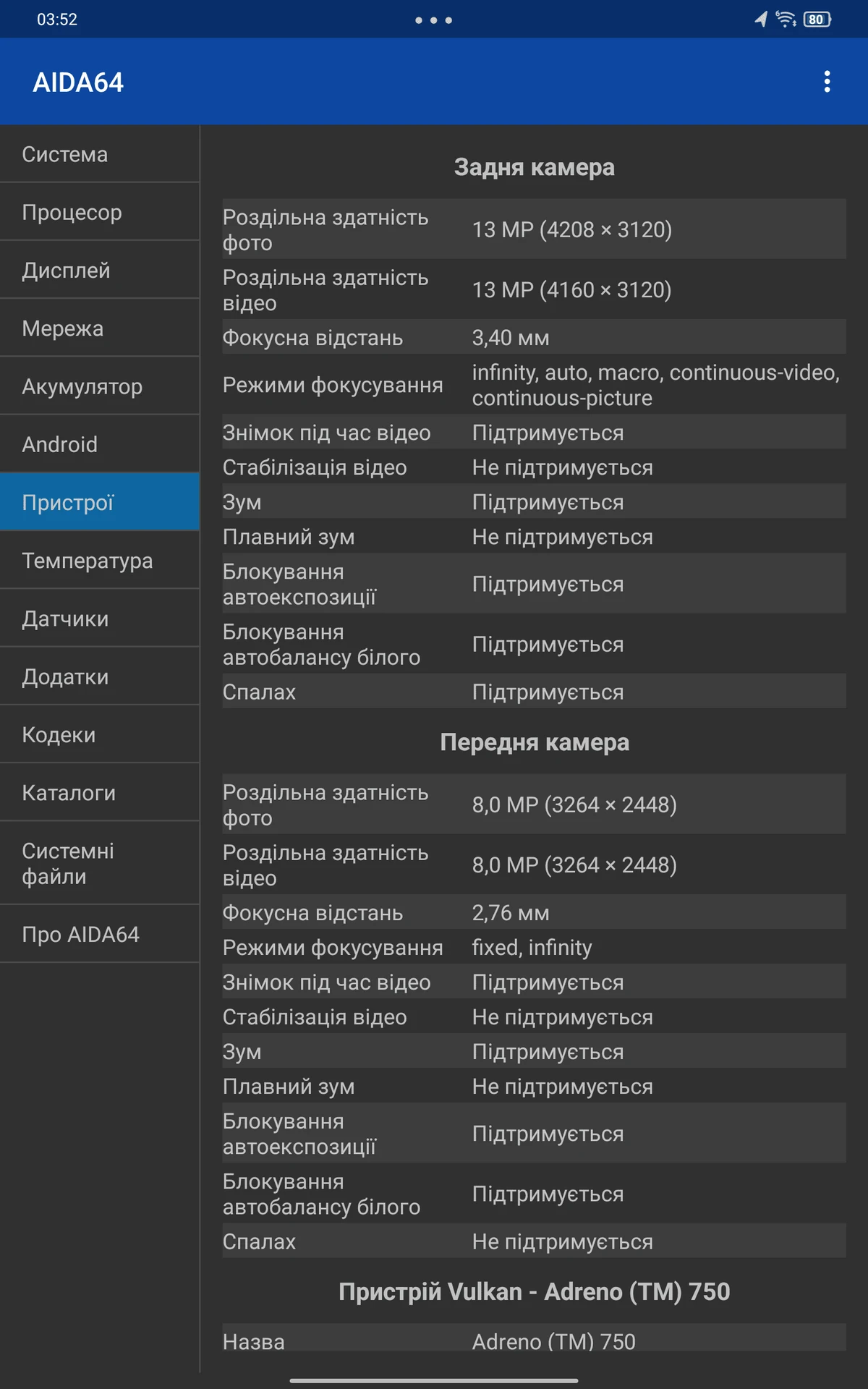This screenshot has width=868, height=1389.
Task: Select the rear camera Фокусна відстань row
Action: pos(534,337)
